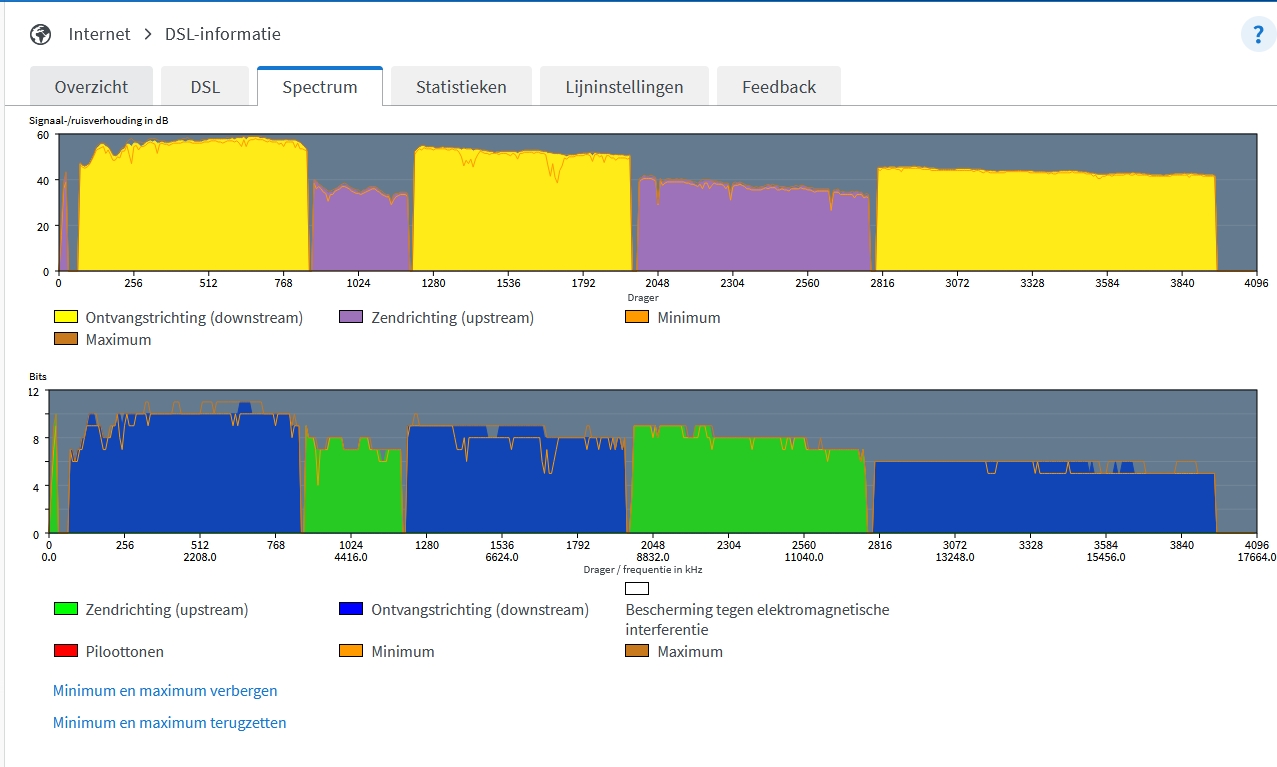Go to the Statistieken tab

click(x=461, y=87)
